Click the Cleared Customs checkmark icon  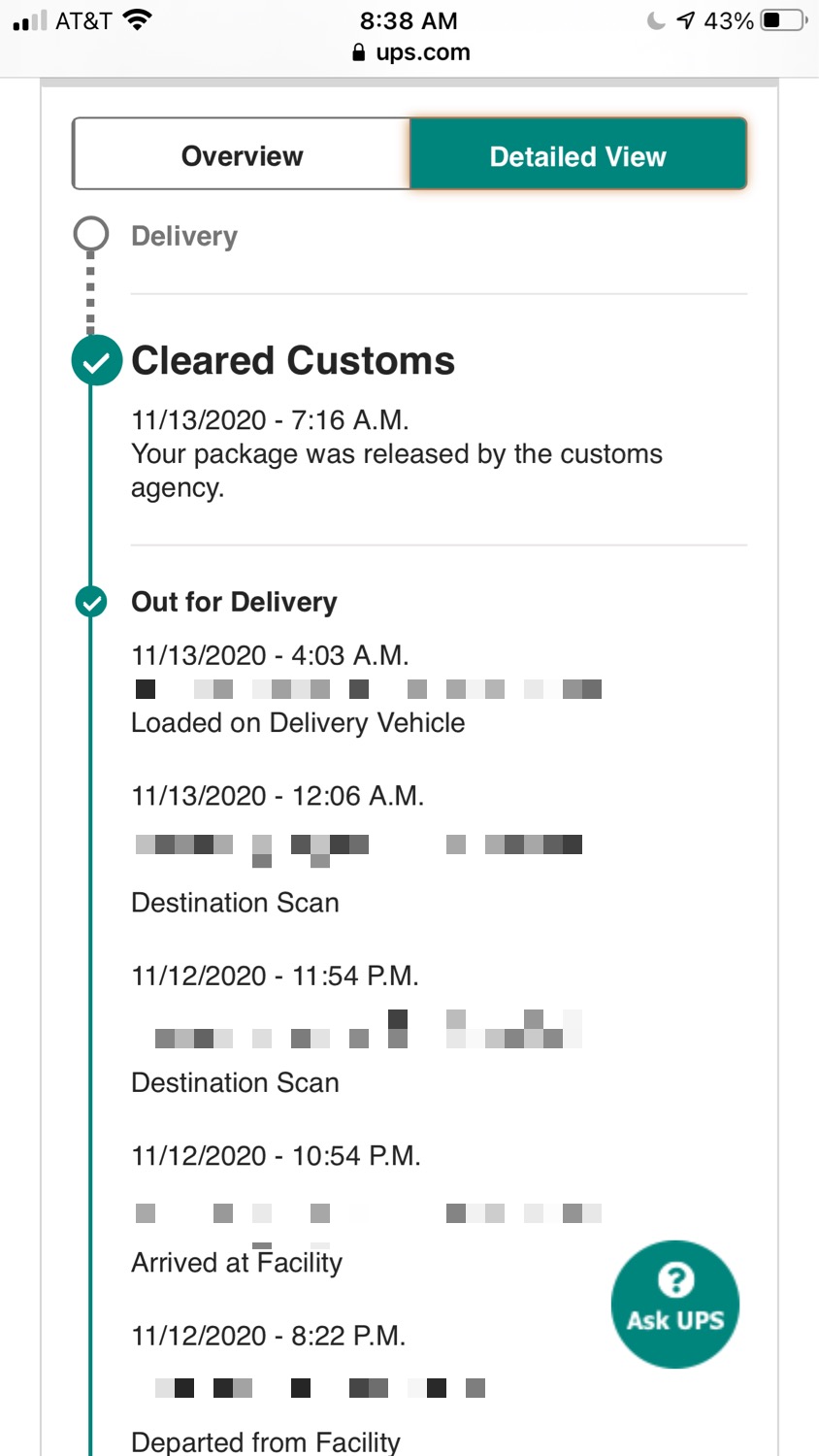[x=96, y=361]
